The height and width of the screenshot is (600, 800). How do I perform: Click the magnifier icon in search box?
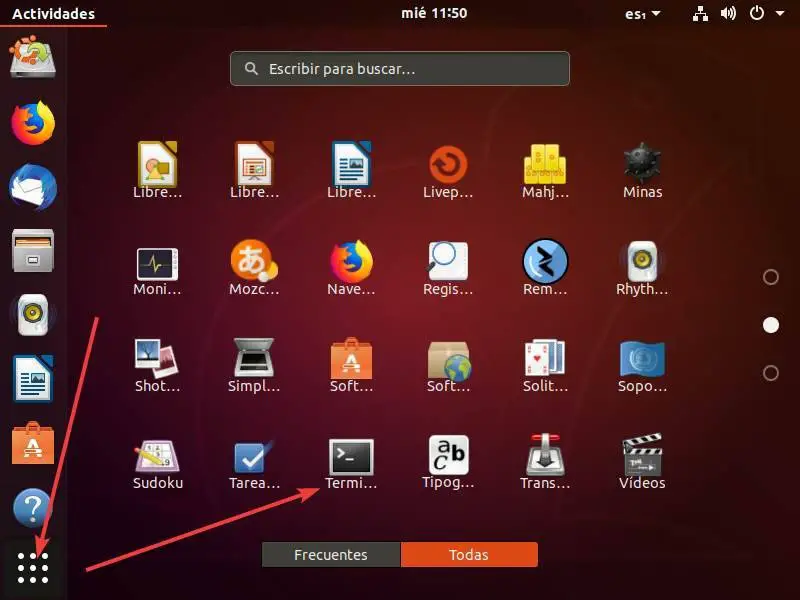point(251,68)
